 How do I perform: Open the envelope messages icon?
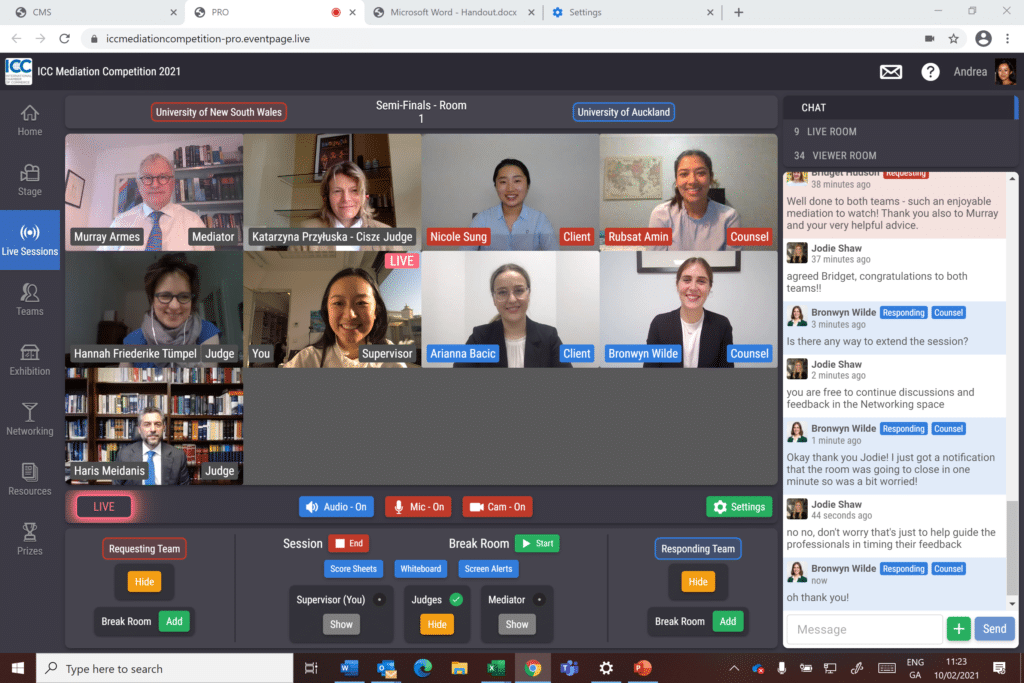pyautogui.click(x=890, y=72)
